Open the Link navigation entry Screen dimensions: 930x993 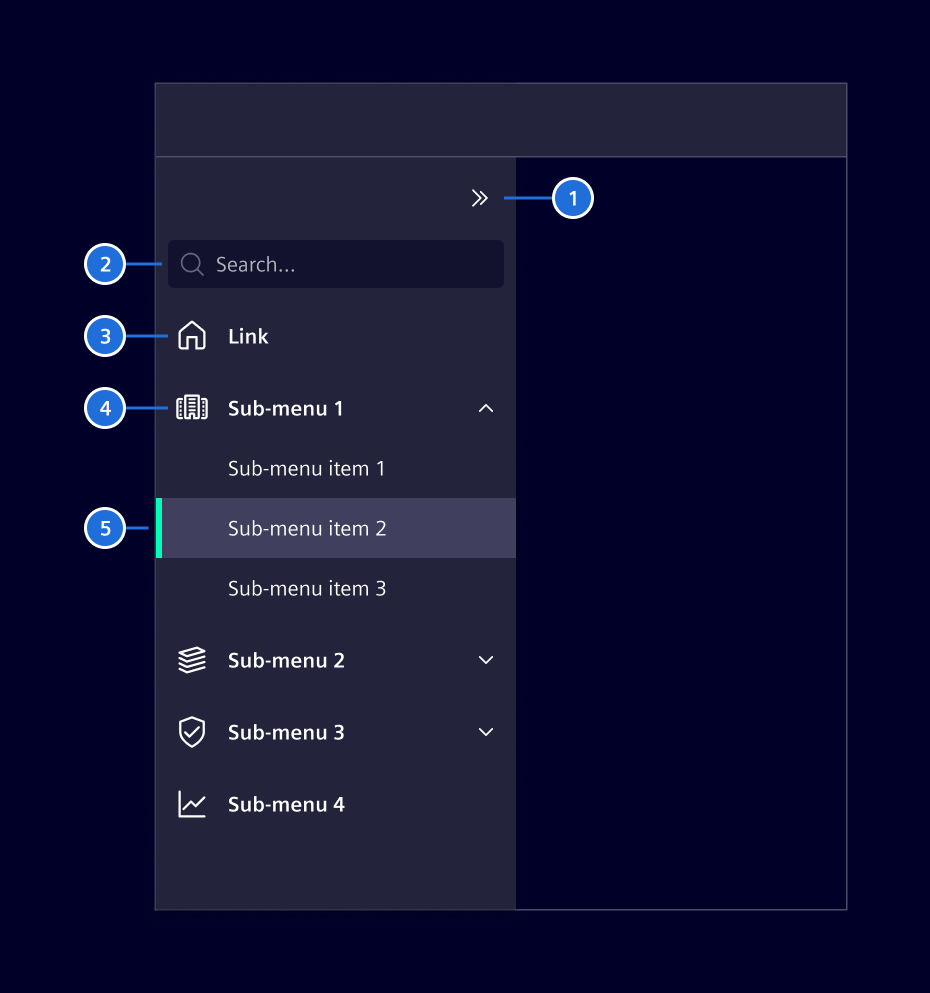click(248, 336)
